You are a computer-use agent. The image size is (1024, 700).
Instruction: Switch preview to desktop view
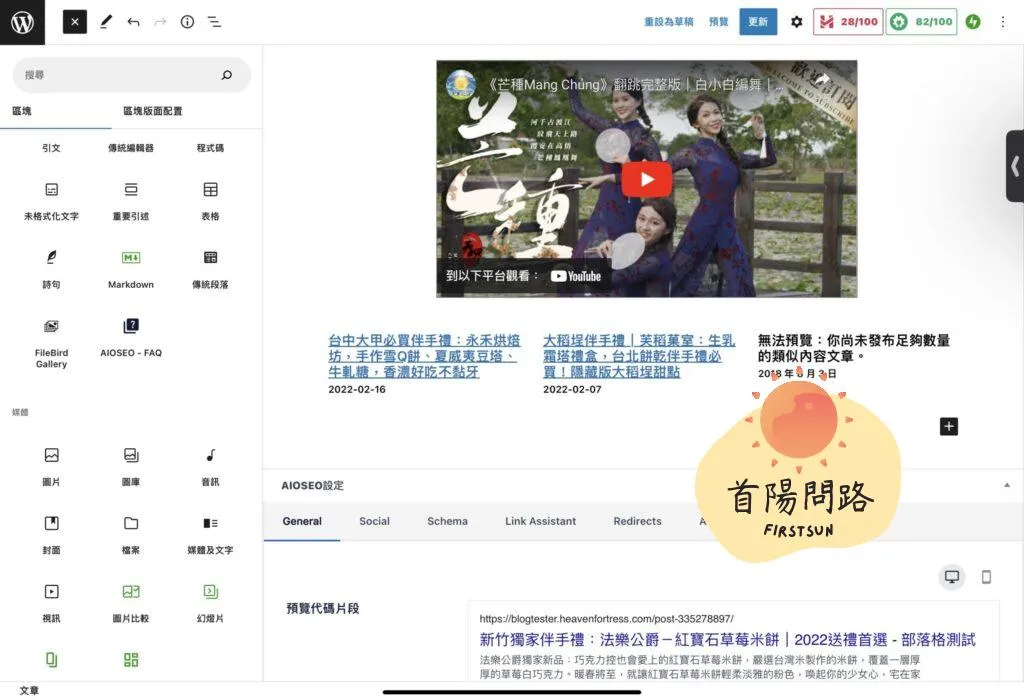(x=952, y=577)
